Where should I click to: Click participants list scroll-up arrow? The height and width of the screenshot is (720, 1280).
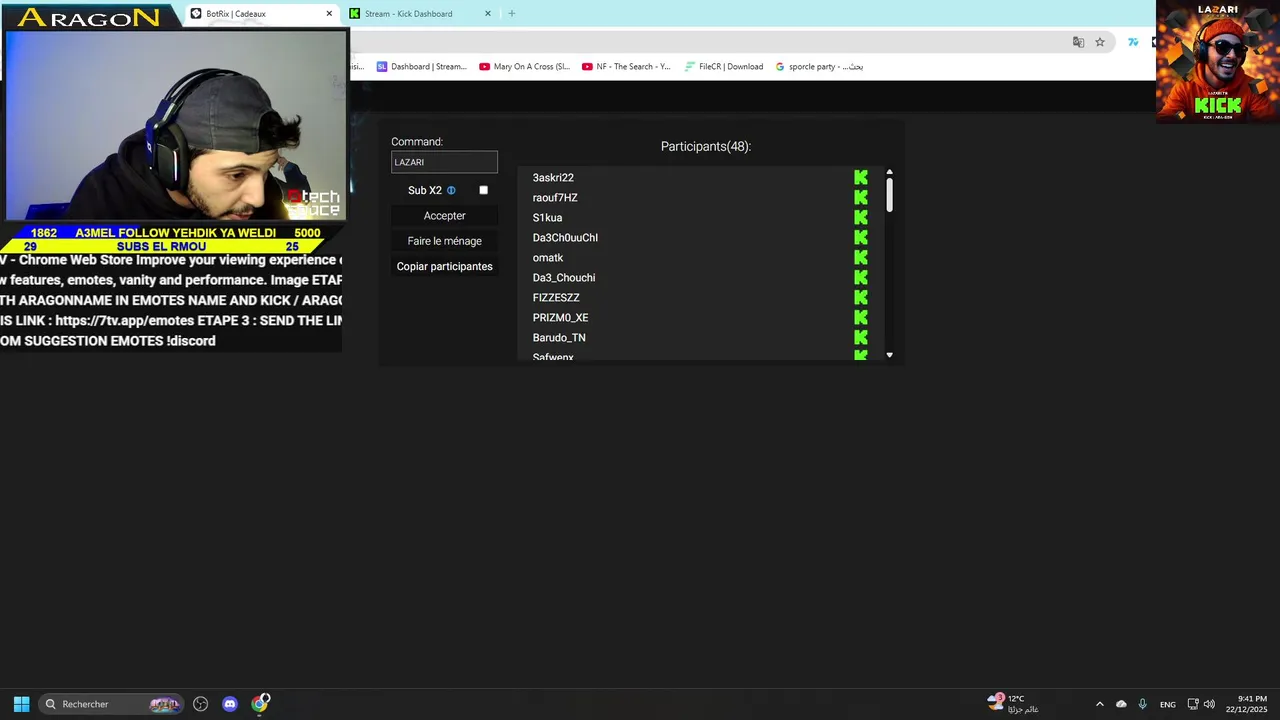pyautogui.click(x=889, y=172)
